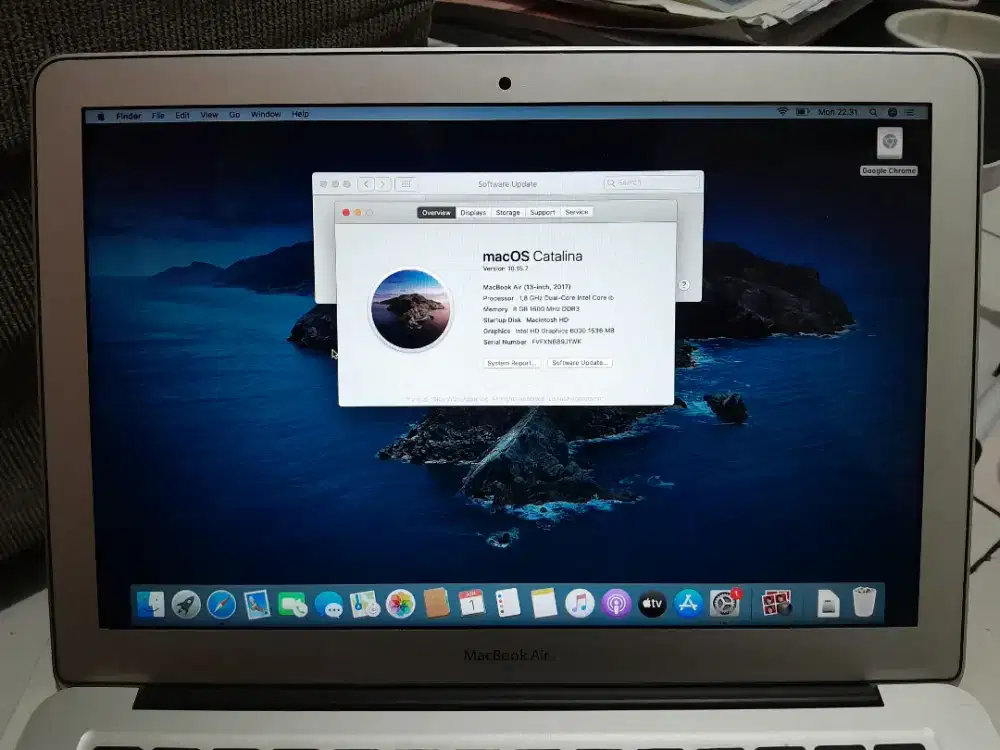The image size is (1000, 750).
Task: Click the Startup Disk Macintosh HD line
Action: [x=526, y=320]
